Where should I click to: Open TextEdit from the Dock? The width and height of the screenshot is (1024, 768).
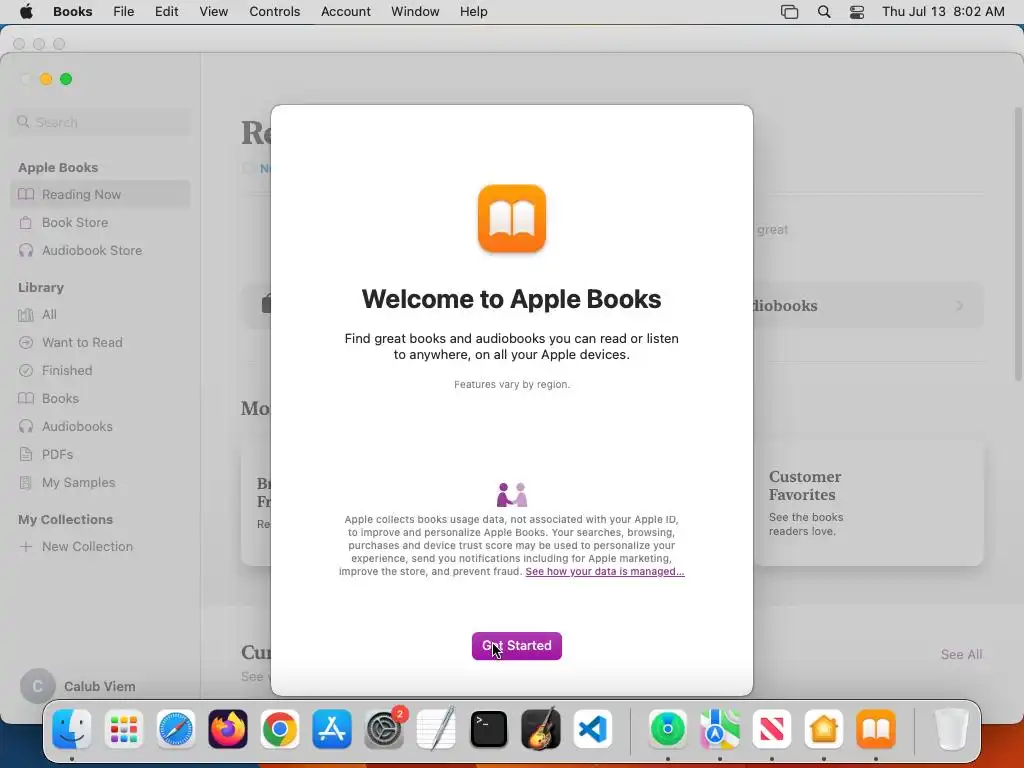click(436, 729)
